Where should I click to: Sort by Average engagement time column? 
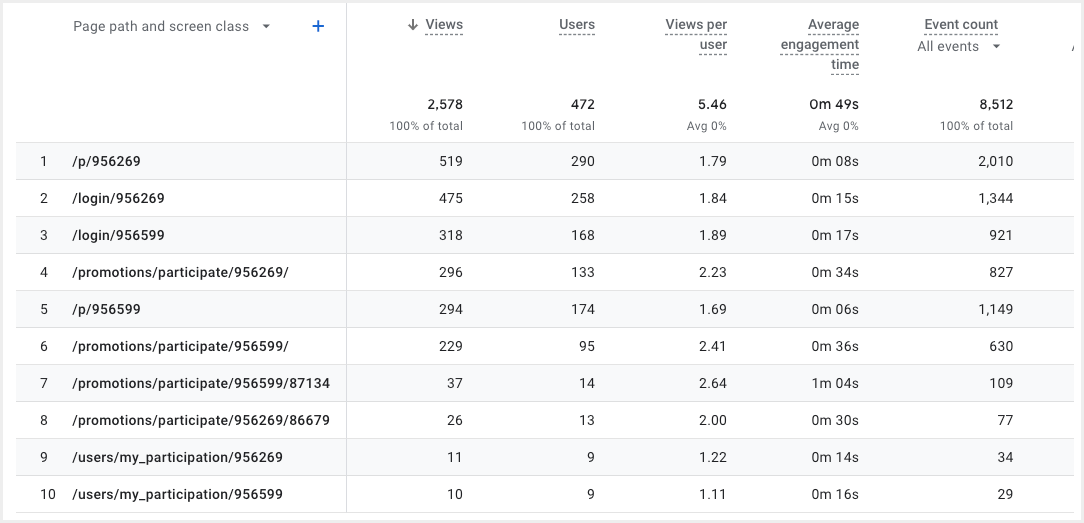coord(819,44)
